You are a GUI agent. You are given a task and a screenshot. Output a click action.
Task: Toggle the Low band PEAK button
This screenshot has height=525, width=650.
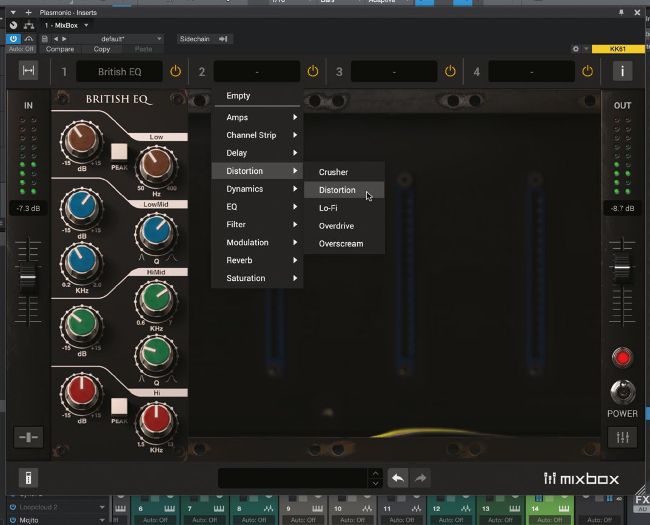coord(119,152)
